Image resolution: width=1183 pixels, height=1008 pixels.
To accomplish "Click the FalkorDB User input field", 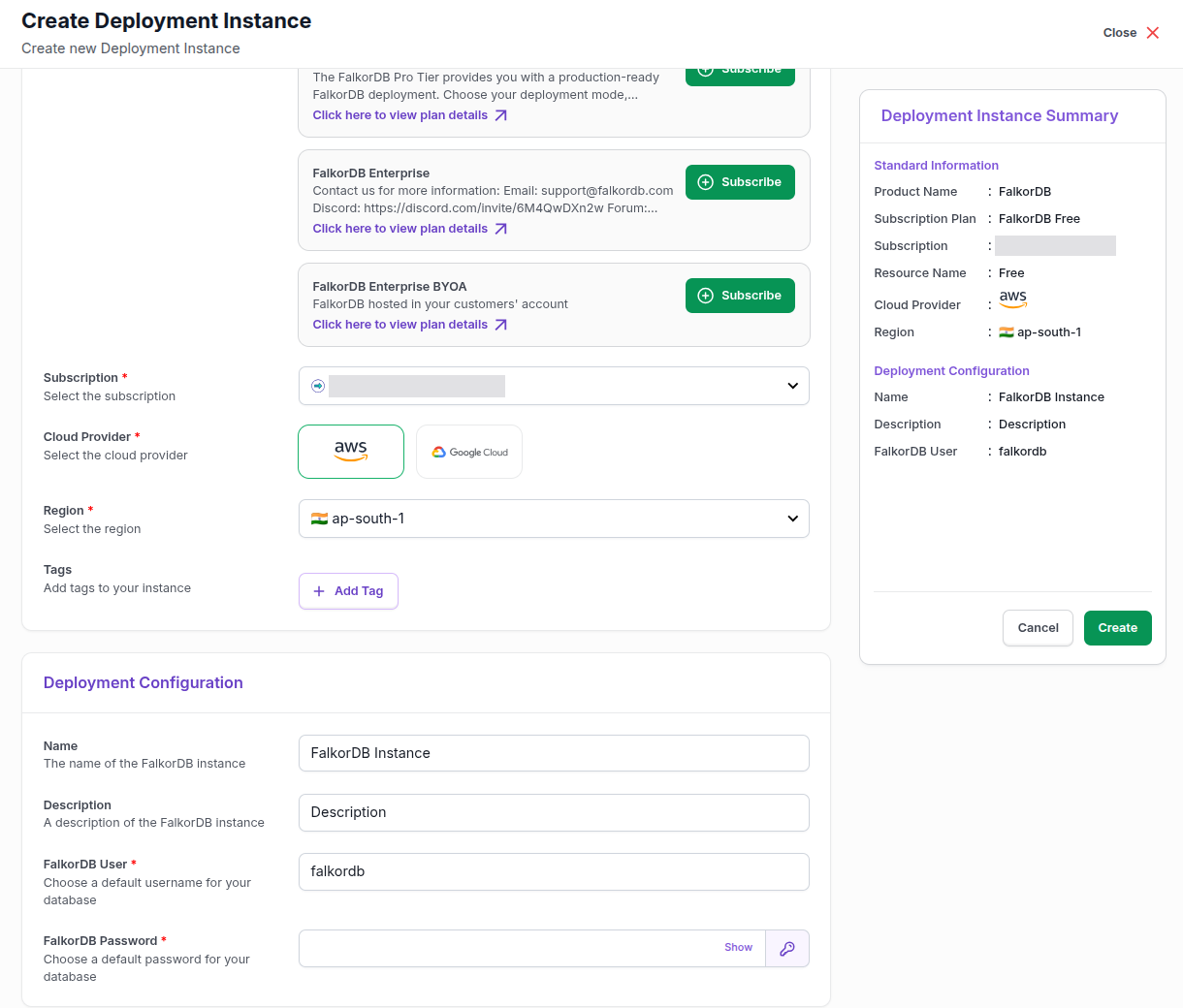I will point(554,871).
